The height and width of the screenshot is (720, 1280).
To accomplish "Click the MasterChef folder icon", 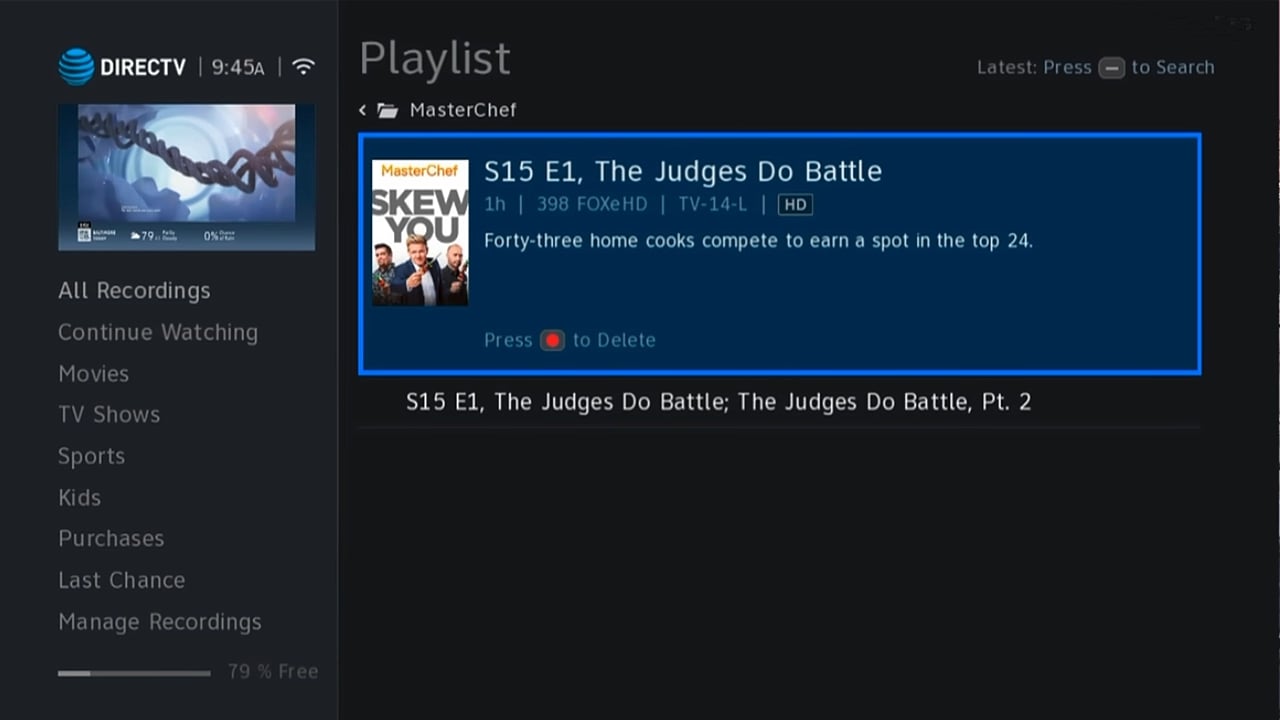I will pyautogui.click(x=388, y=110).
